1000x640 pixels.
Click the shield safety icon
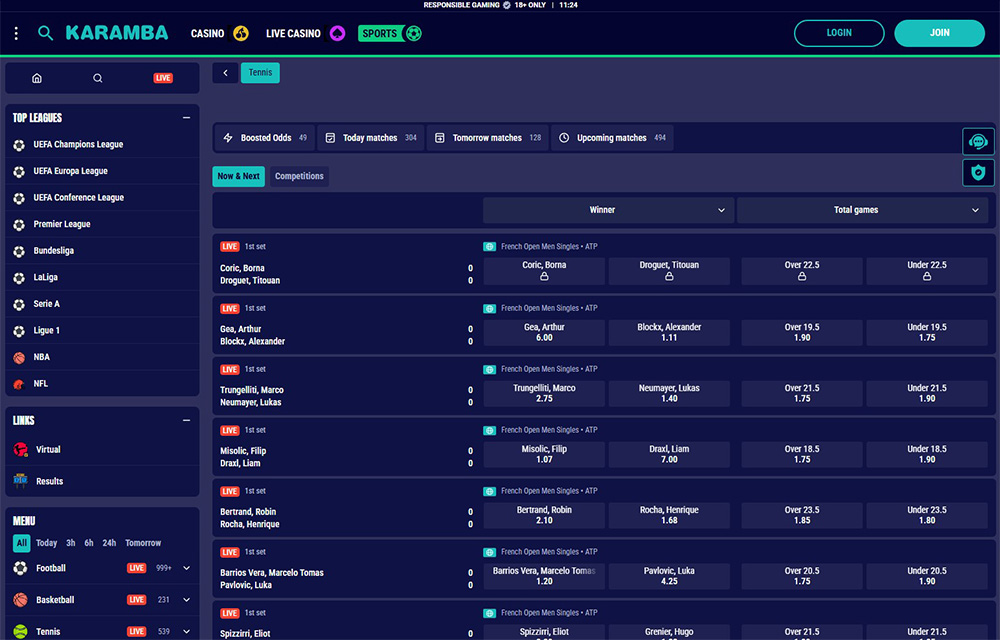978,172
